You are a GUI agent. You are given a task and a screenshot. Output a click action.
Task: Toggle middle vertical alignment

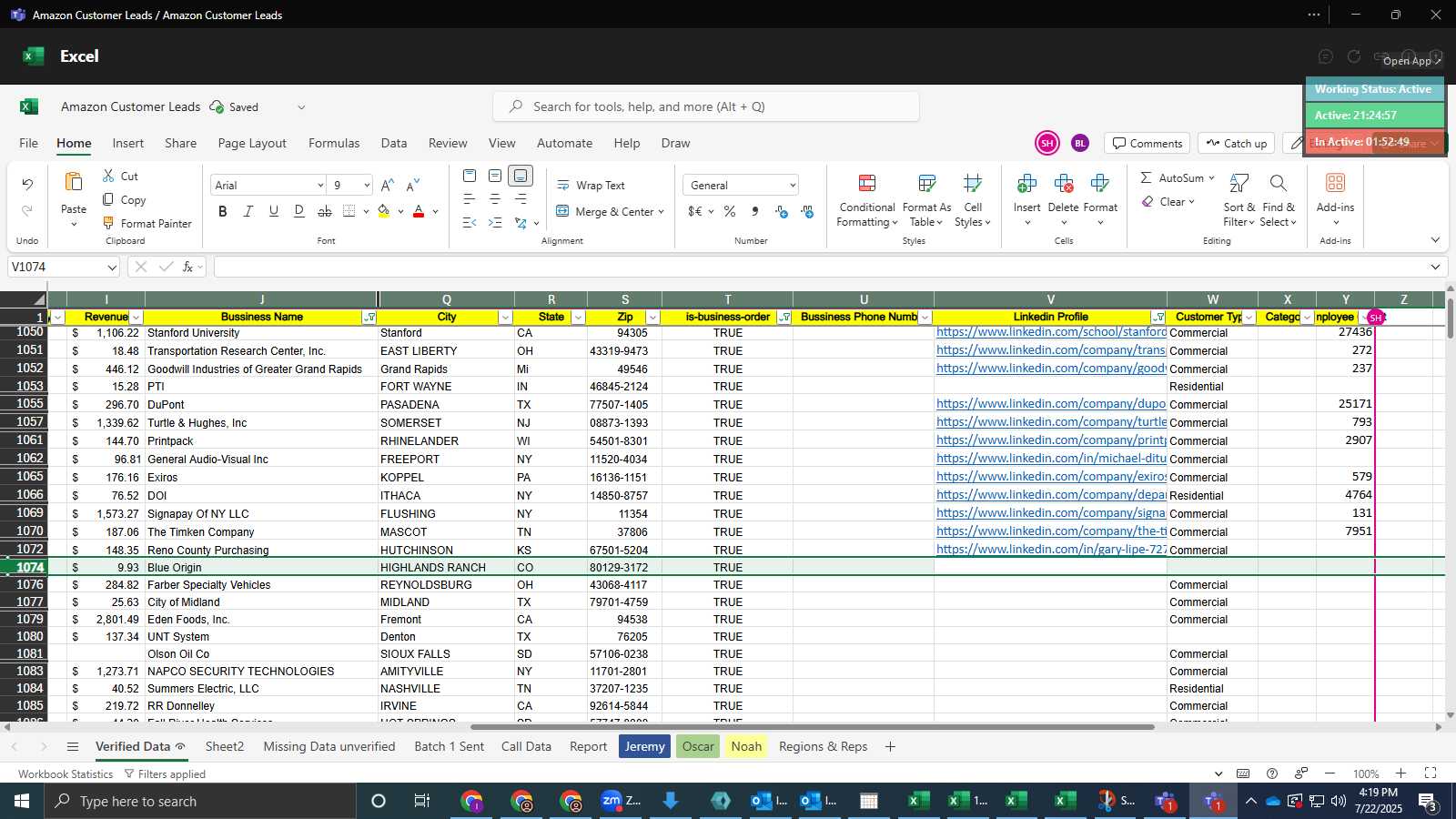coord(495,176)
